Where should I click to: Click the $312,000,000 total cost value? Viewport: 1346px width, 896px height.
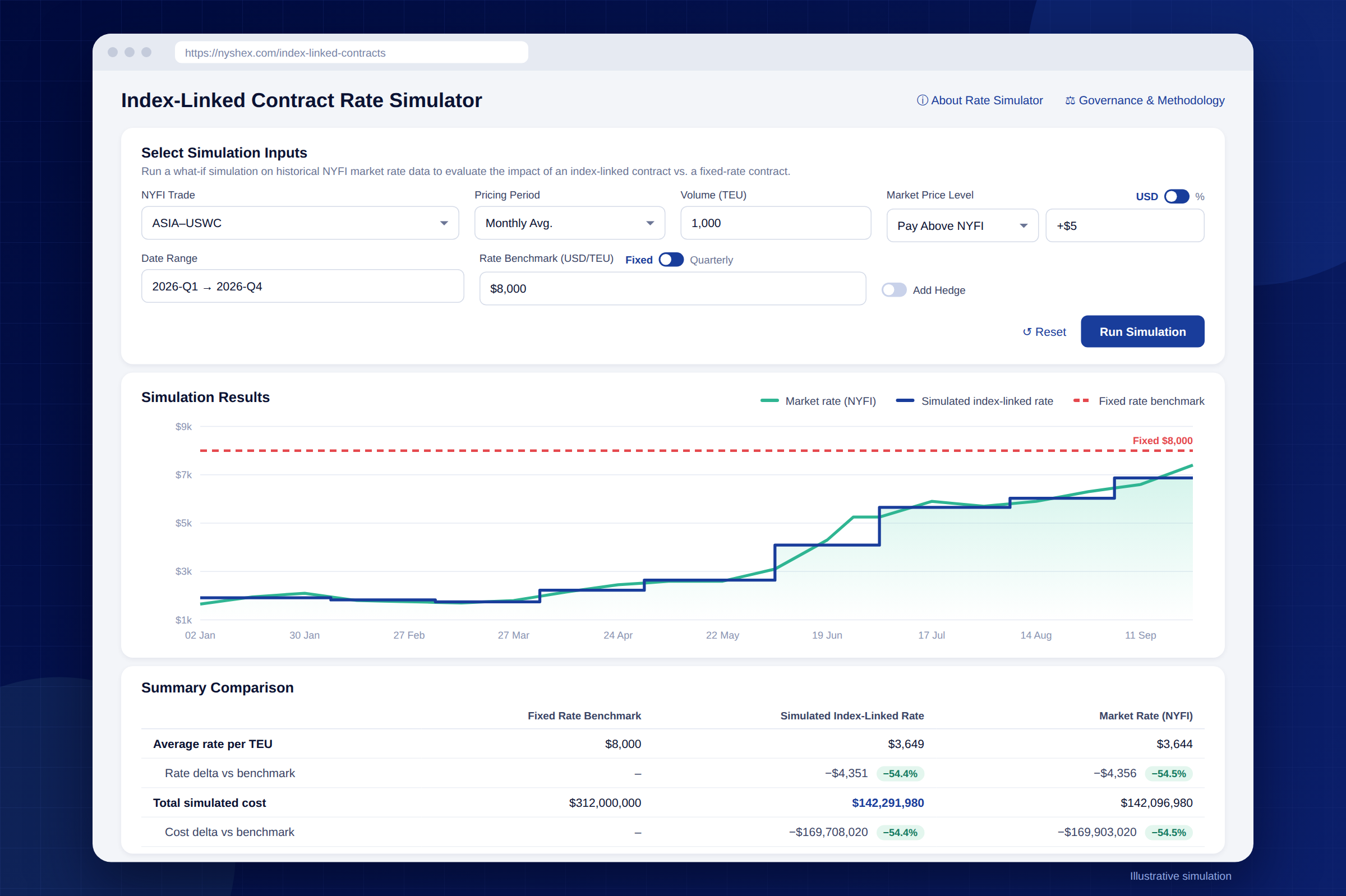point(605,803)
